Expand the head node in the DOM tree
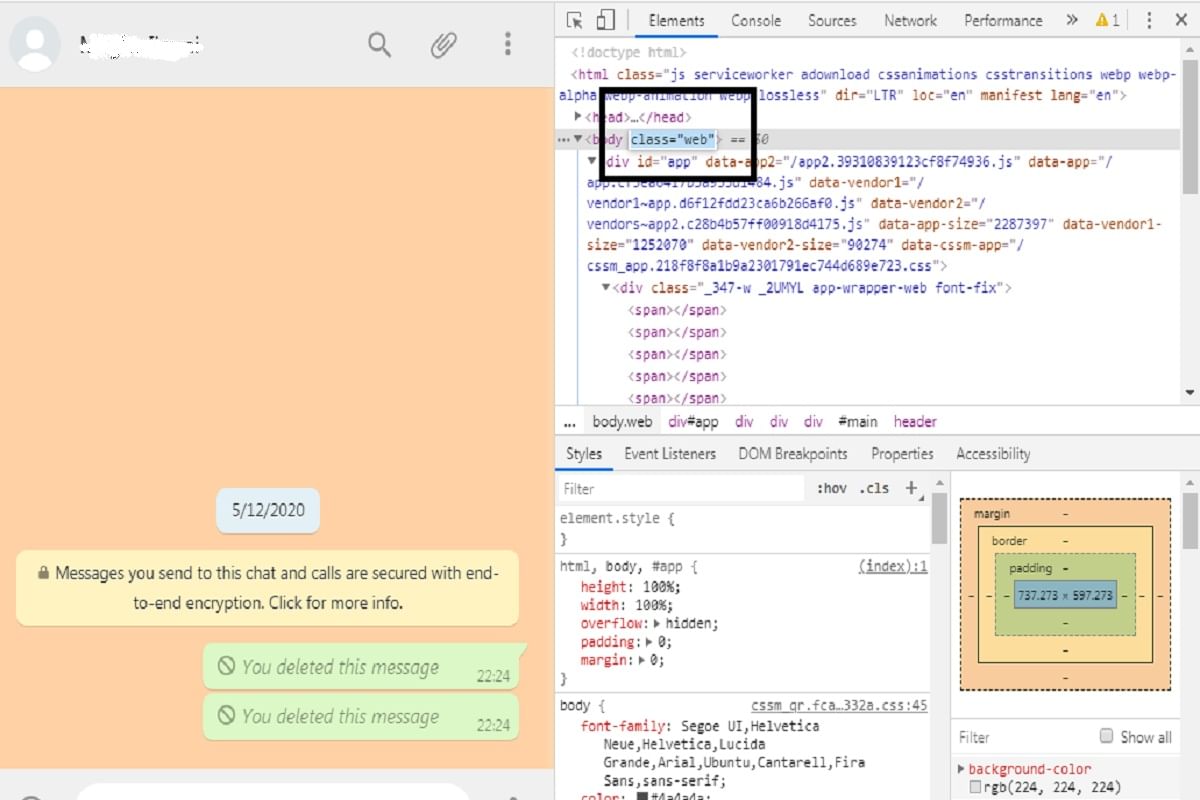Image resolution: width=1200 pixels, height=800 pixels. coord(578,116)
